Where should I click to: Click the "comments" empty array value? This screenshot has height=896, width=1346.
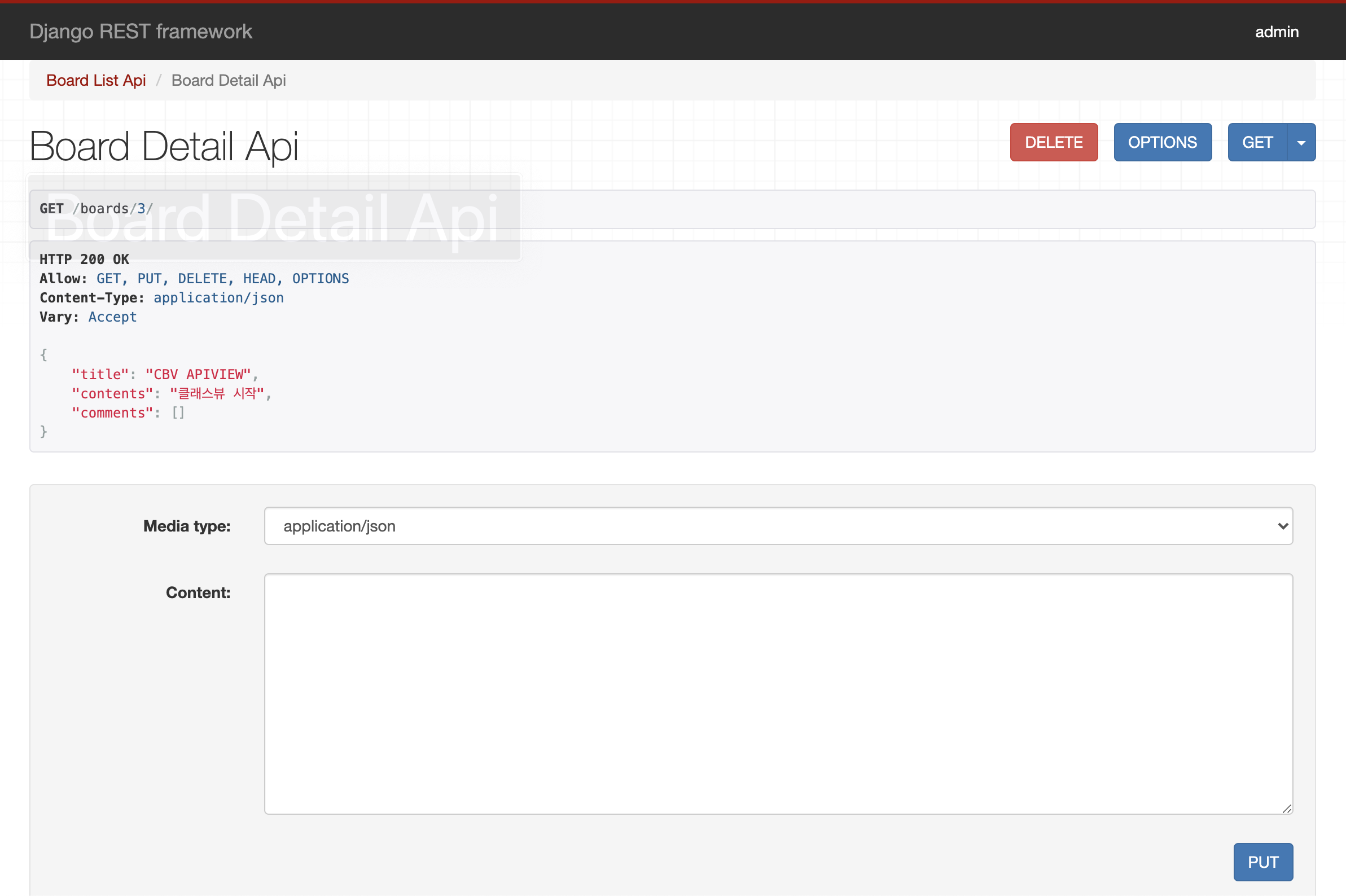pos(178,412)
